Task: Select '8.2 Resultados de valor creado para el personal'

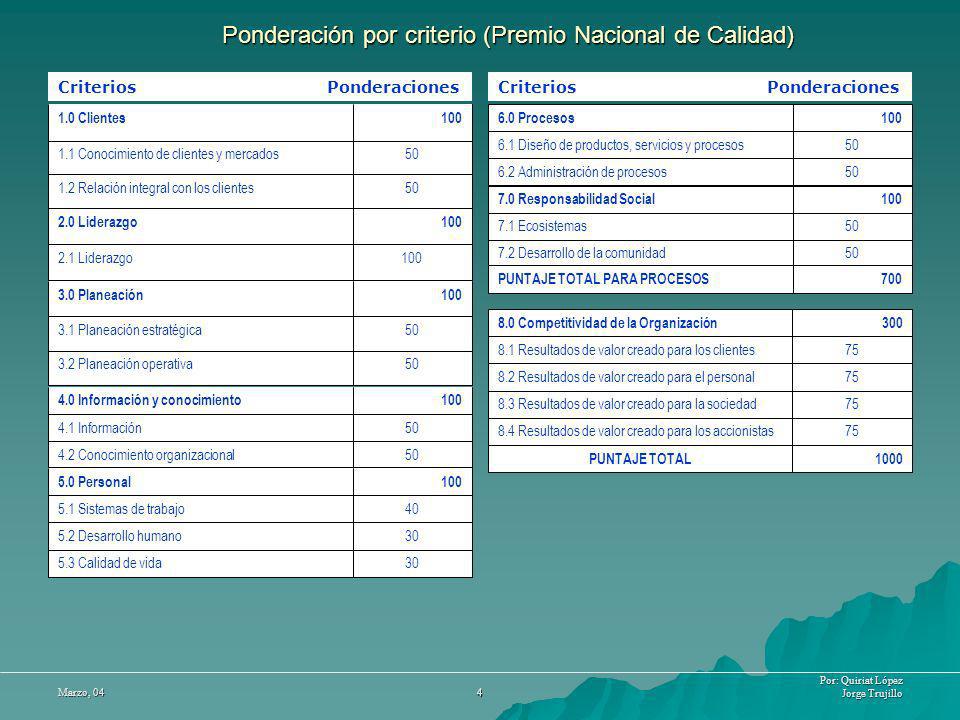Action: [626, 377]
